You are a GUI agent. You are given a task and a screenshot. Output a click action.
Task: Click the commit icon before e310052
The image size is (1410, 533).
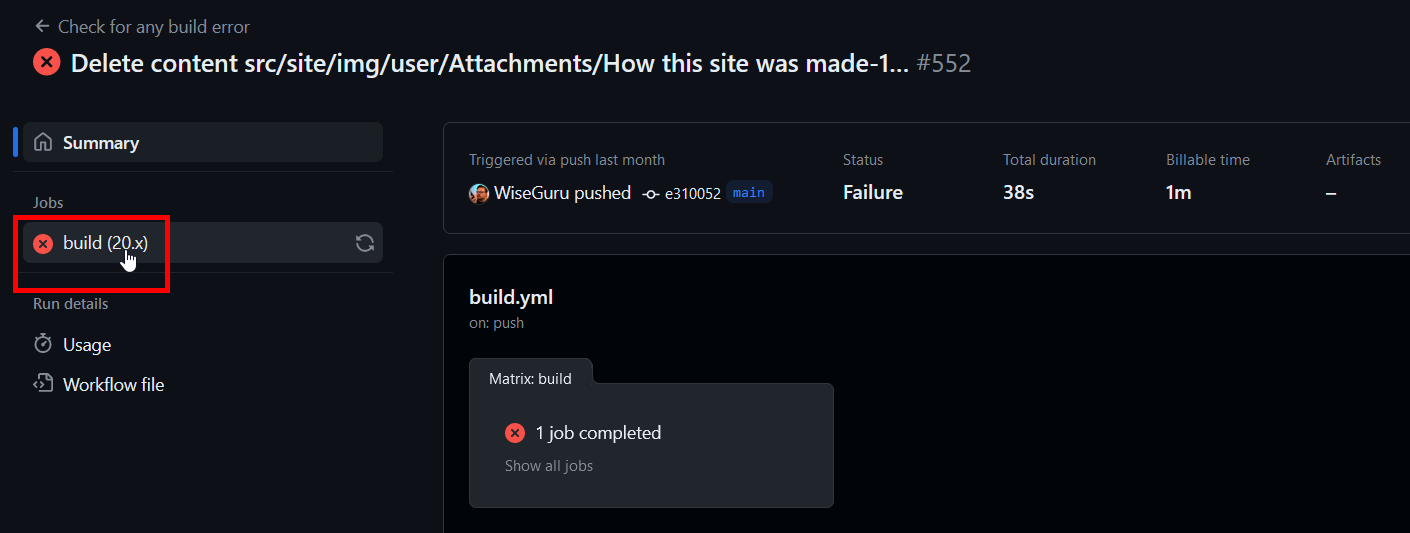click(650, 194)
